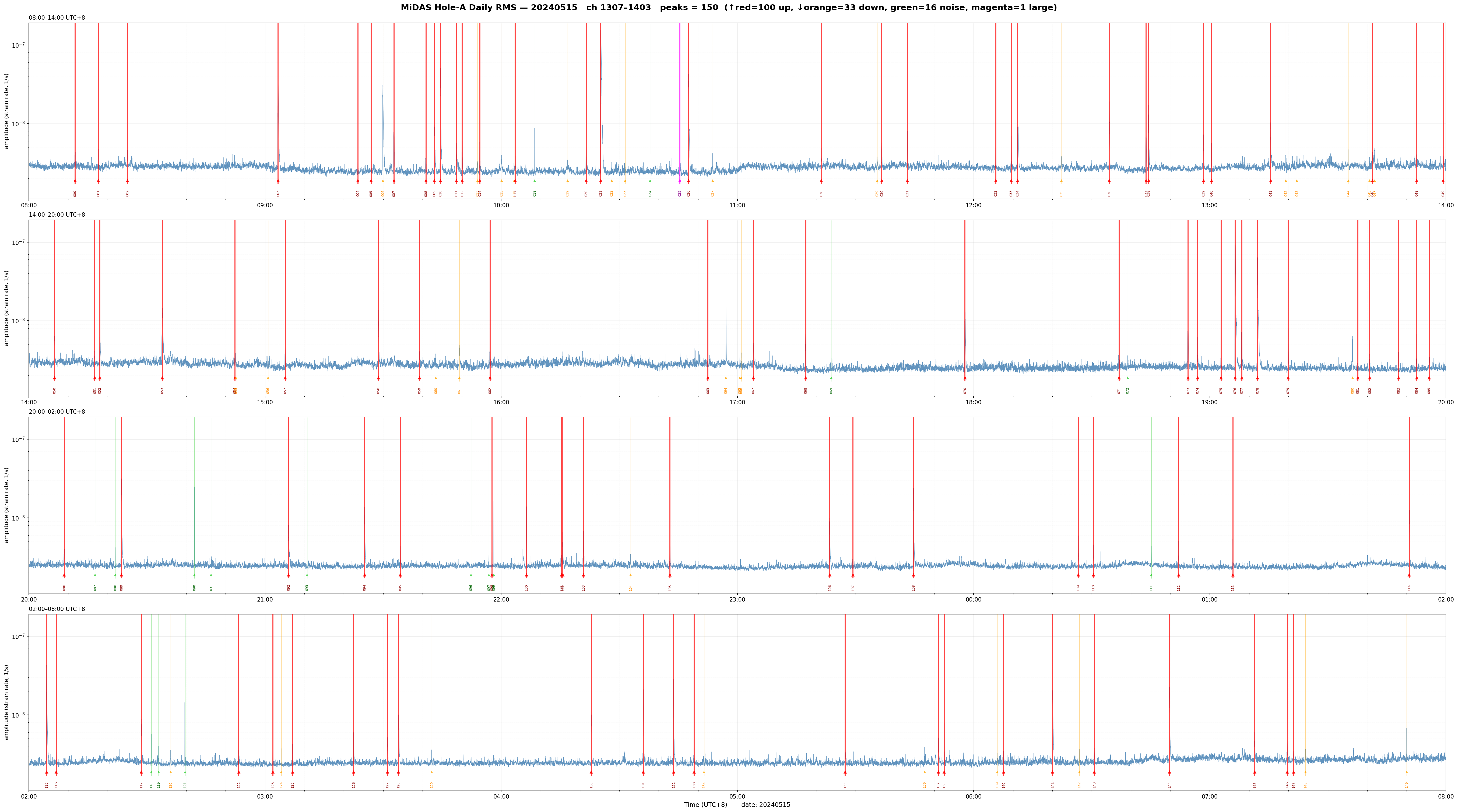Click the "09:00" time tick label
The width and height of the screenshot is (1458, 812).
265,205
